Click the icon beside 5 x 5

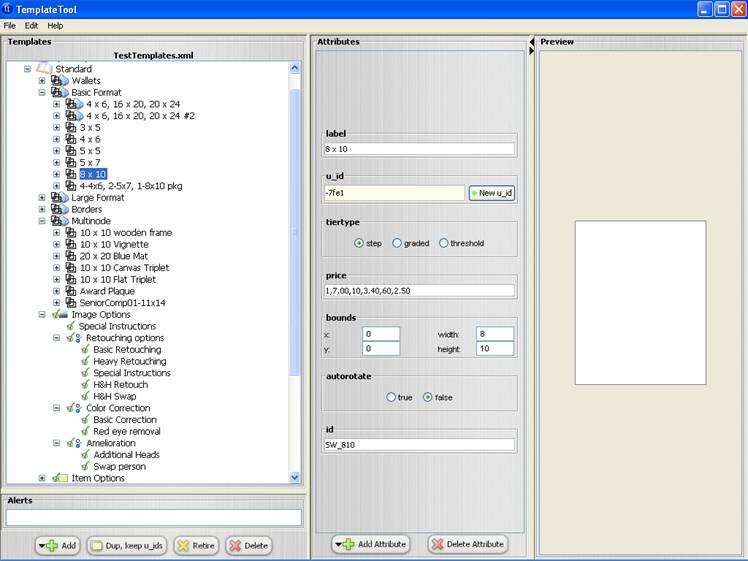point(71,151)
